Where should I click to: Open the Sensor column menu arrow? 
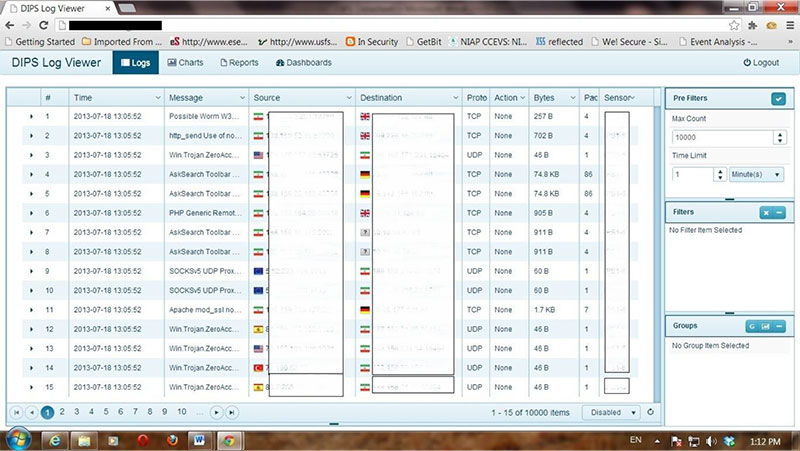click(x=633, y=97)
